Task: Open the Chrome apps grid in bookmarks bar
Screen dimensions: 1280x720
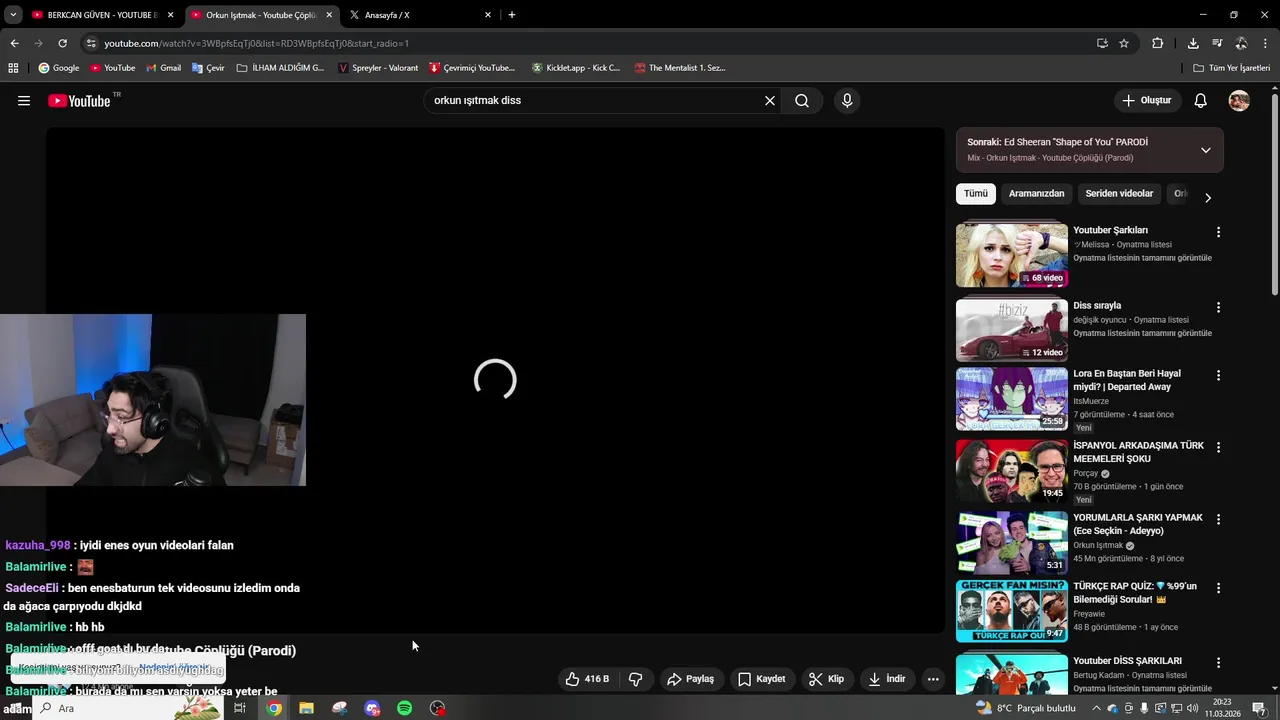Action: (13, 68)
